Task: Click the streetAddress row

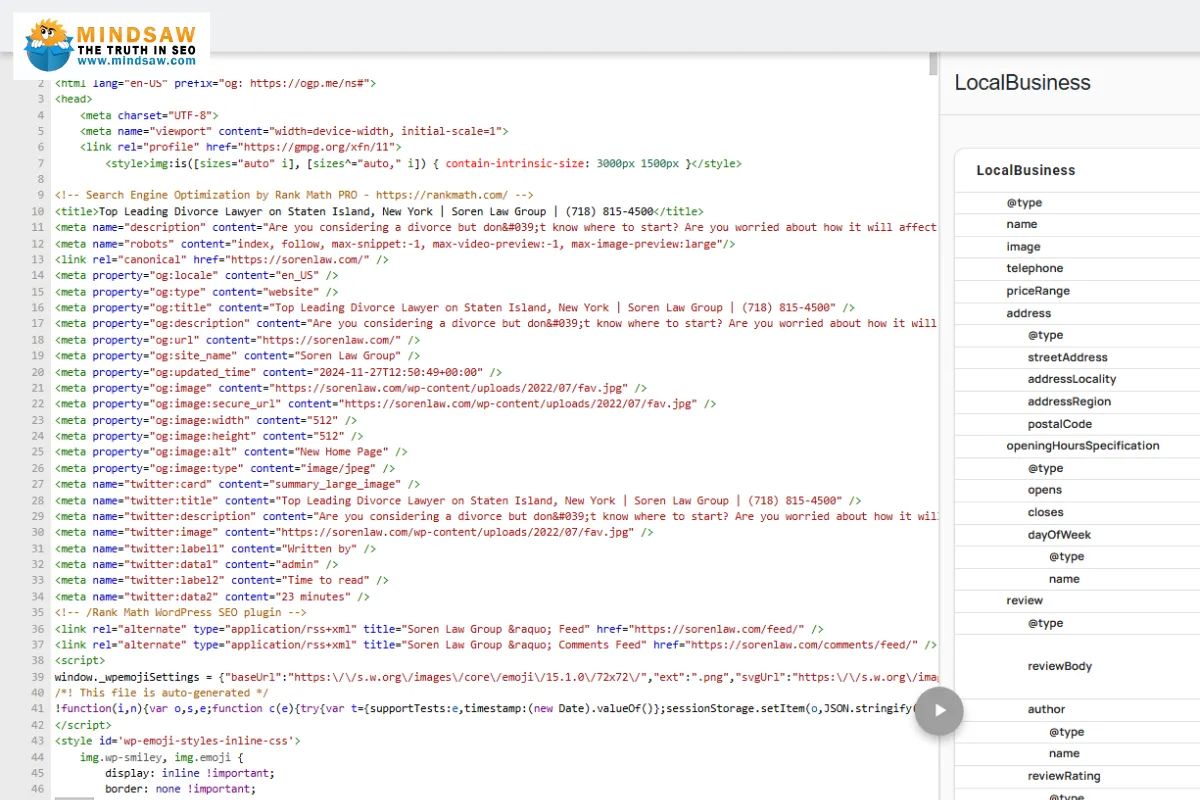Action: pos(1077,357)
